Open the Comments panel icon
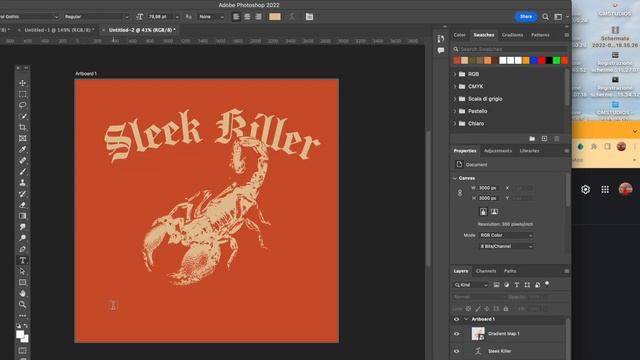This screenshot has width=640, height=360. click(441, 51)
